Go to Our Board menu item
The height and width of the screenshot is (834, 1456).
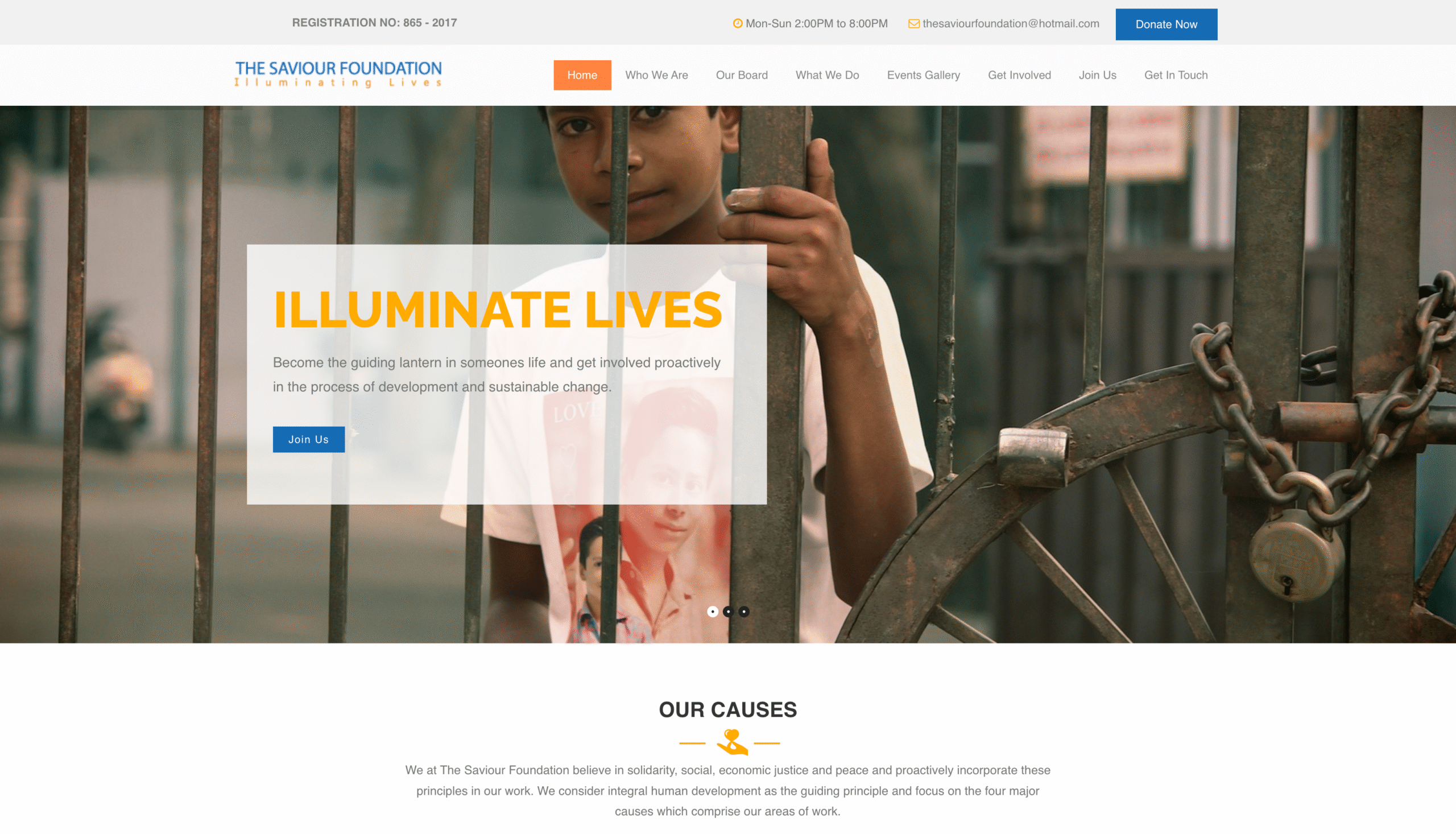point(742,75)
